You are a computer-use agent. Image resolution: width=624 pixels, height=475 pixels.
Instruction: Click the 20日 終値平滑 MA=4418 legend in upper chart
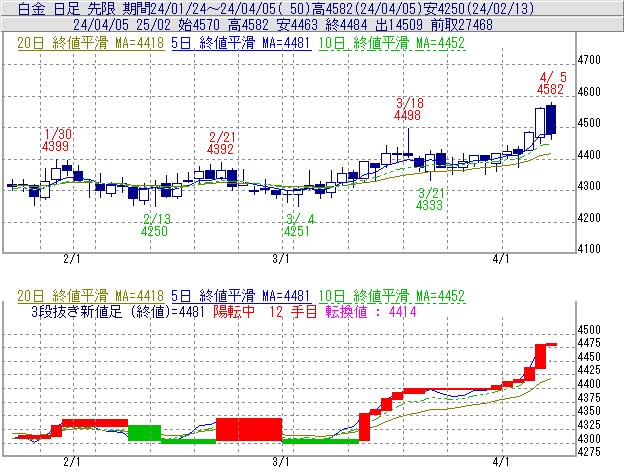91,43
